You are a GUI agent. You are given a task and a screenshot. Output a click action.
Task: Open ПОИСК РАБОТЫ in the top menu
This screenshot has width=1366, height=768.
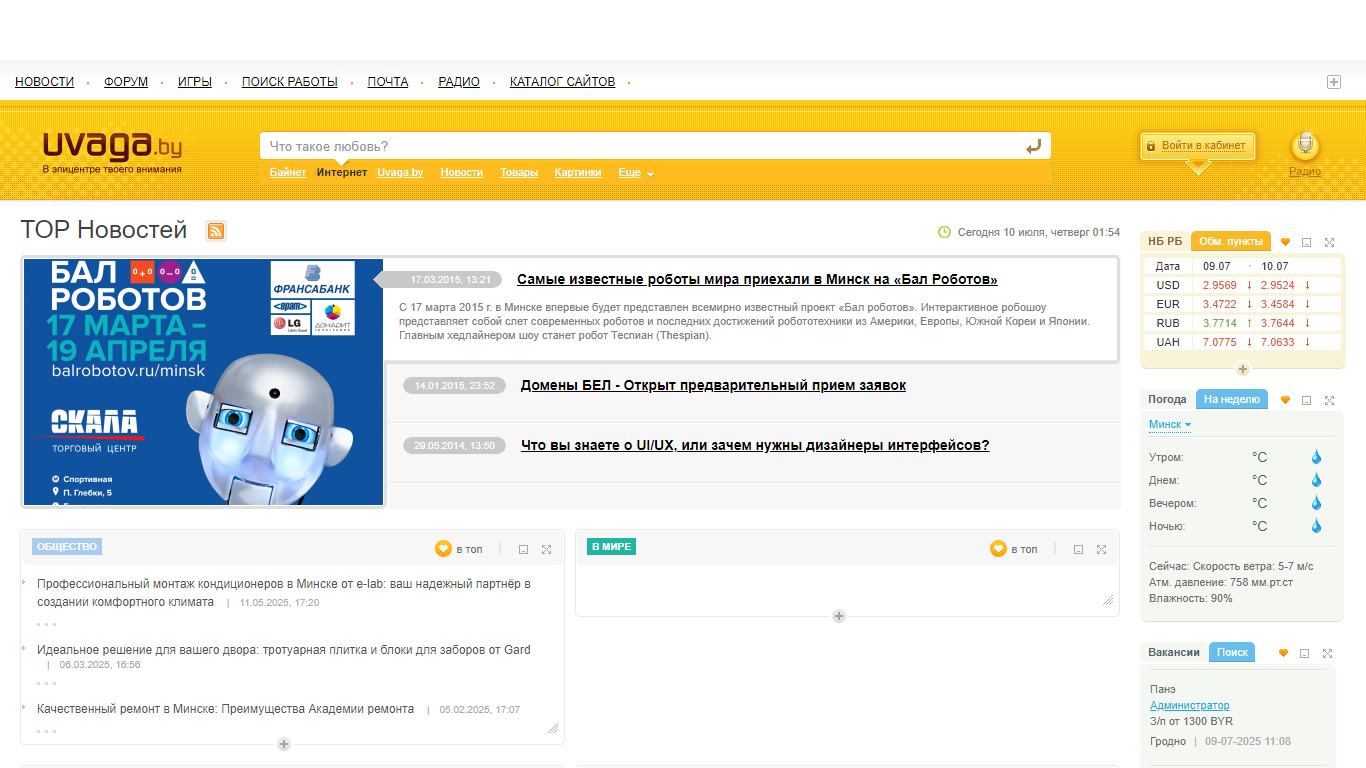(290, 82)
